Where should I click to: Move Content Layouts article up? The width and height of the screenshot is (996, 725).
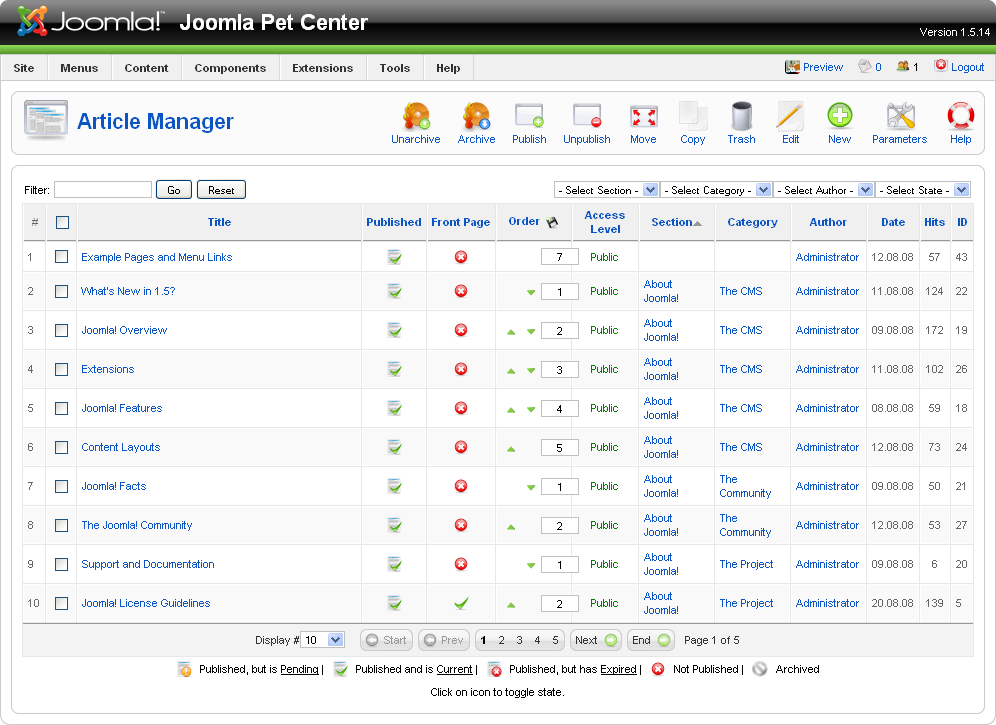pyautogui.click(x=511, y=449)
